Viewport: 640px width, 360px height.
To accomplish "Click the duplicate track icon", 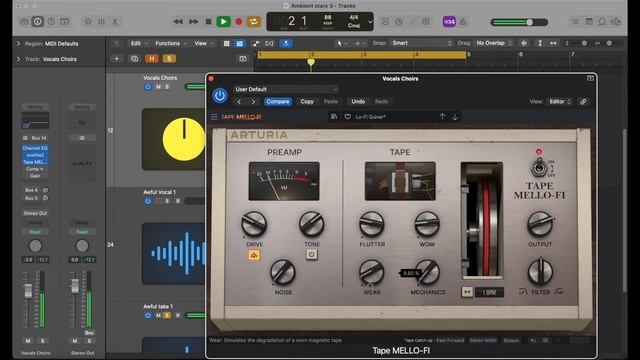I will coord(134,59).
